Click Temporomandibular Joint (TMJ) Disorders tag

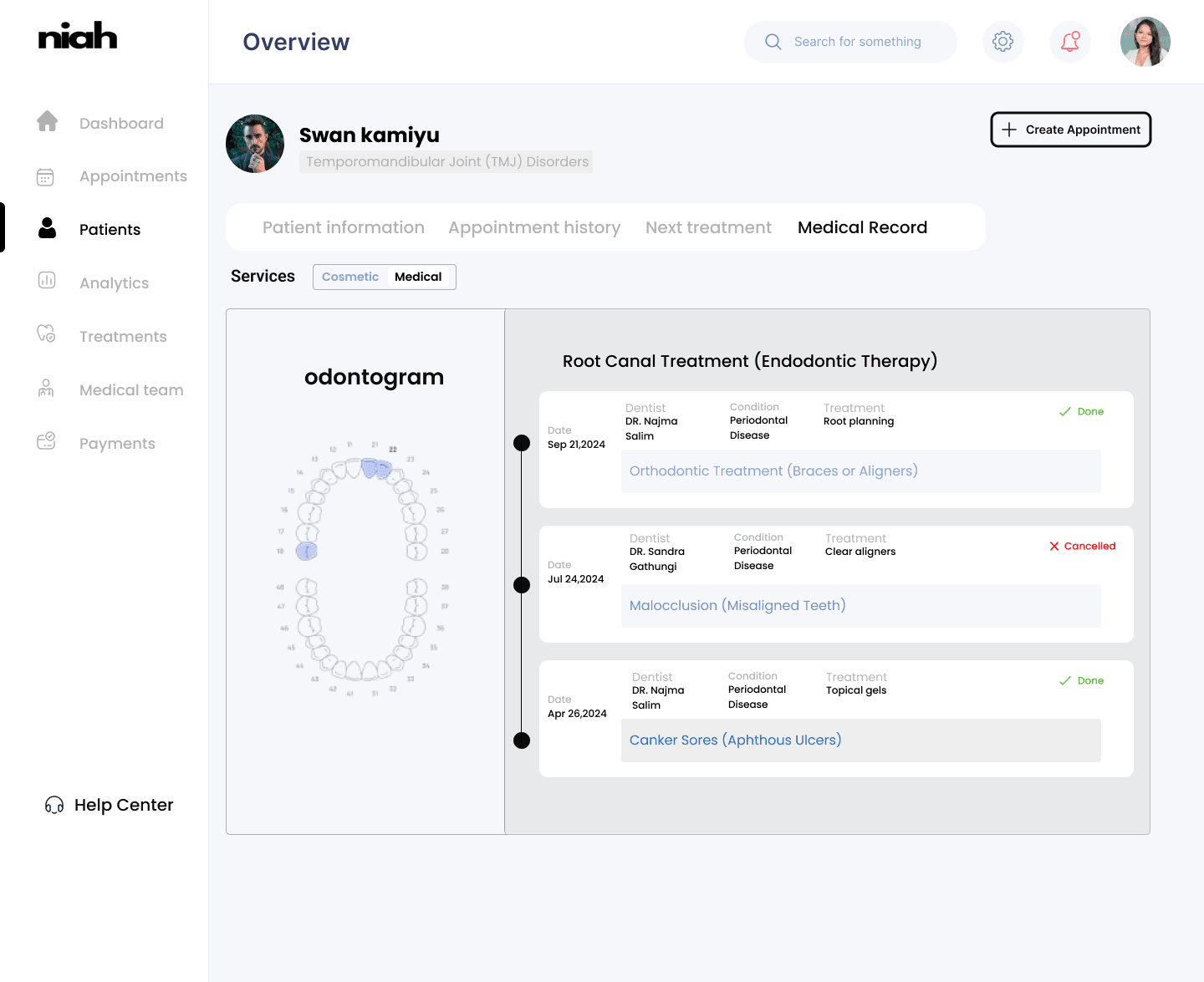tap(446, 161)
